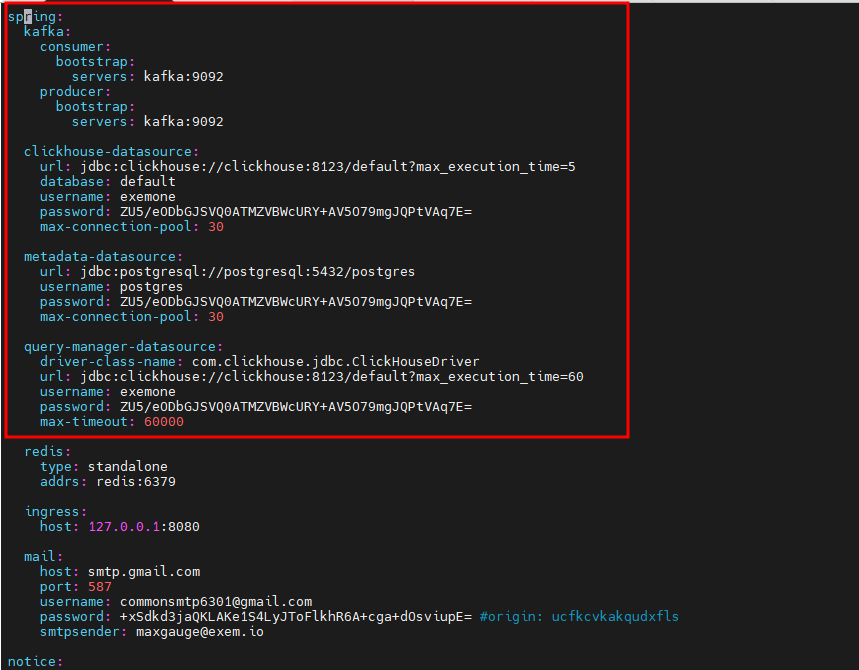The image size is (859, 670).
Task: Select the metadata-datasource section key
Action: pos(102,257)
